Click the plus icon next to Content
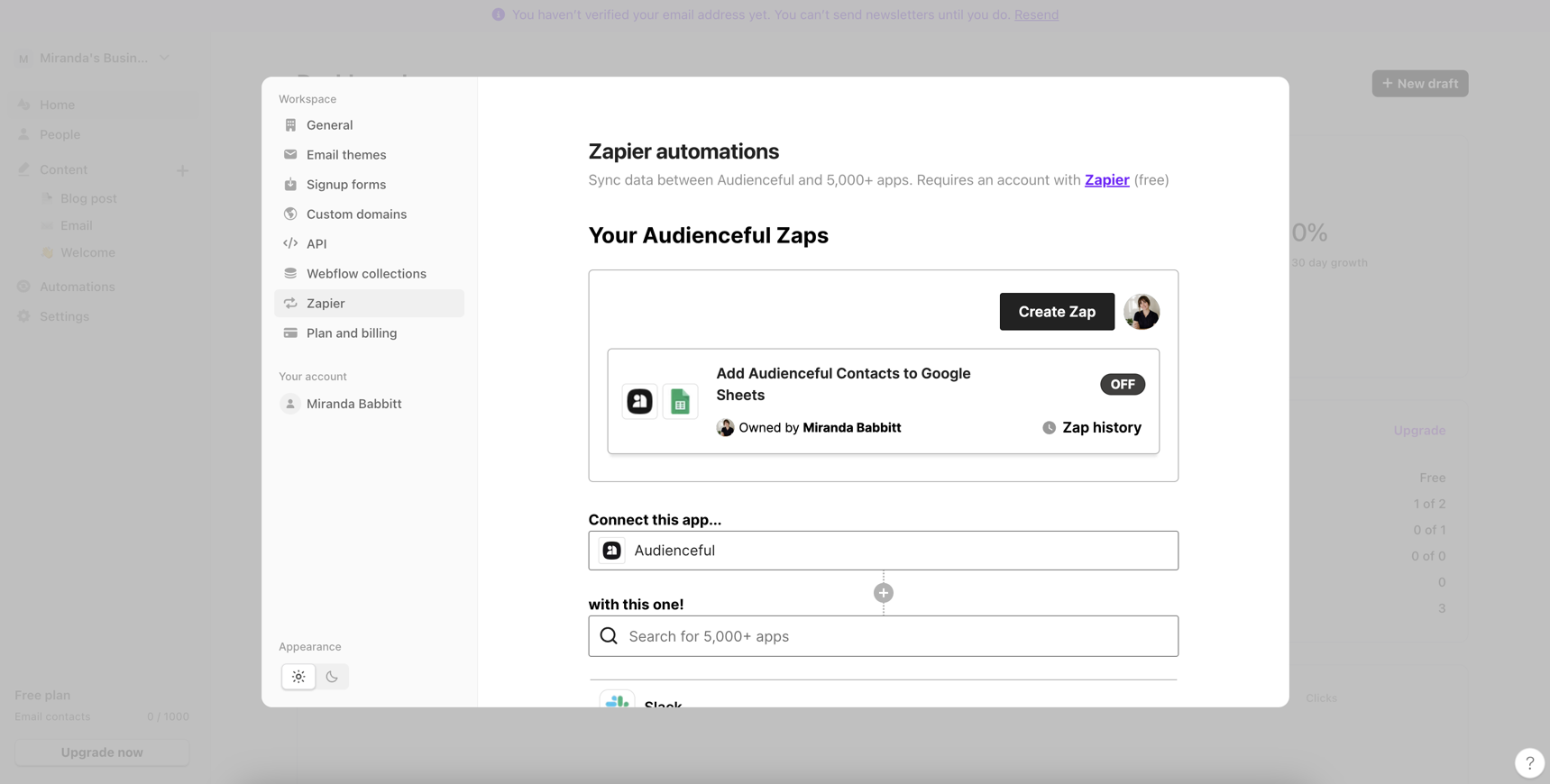The height and width of the screenshot is (784, 1550). [182, 170]
